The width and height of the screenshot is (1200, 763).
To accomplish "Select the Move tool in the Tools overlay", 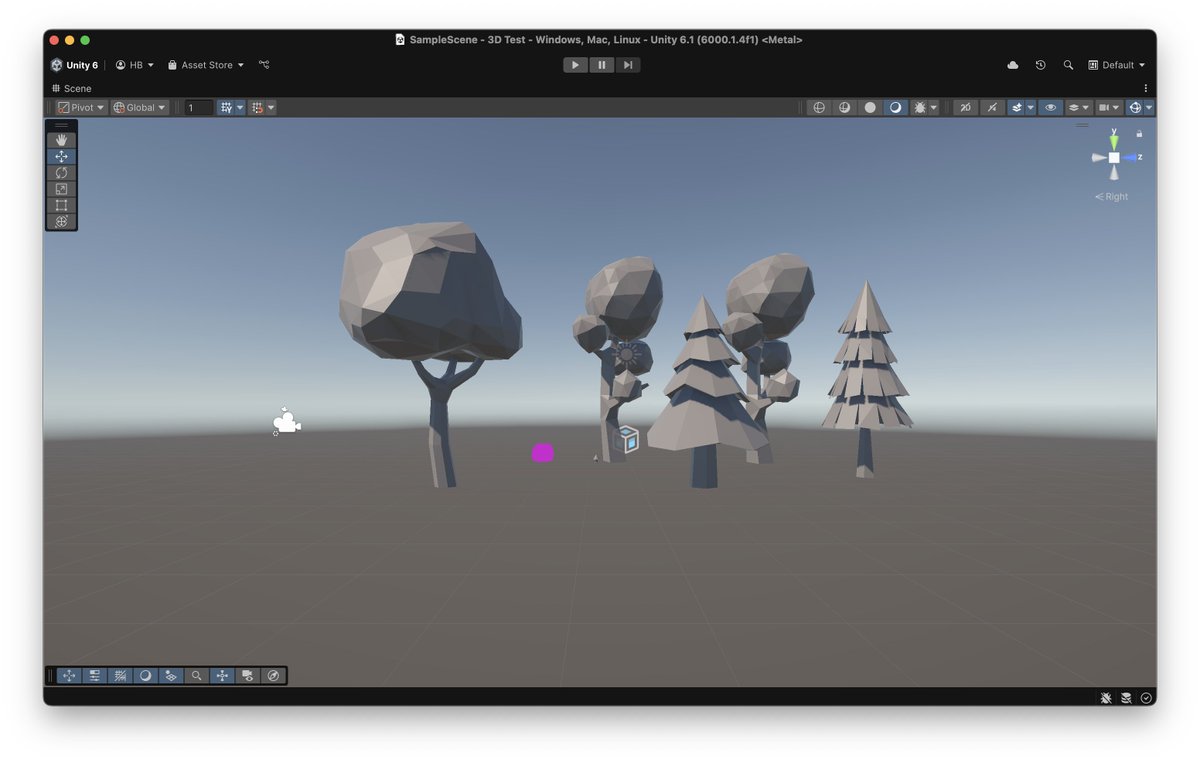I will [61, 156].
